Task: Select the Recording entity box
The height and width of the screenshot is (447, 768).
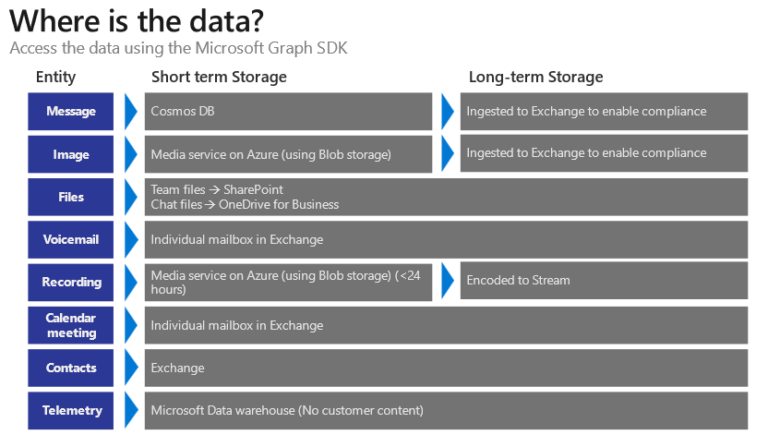Action: [71, 282]
